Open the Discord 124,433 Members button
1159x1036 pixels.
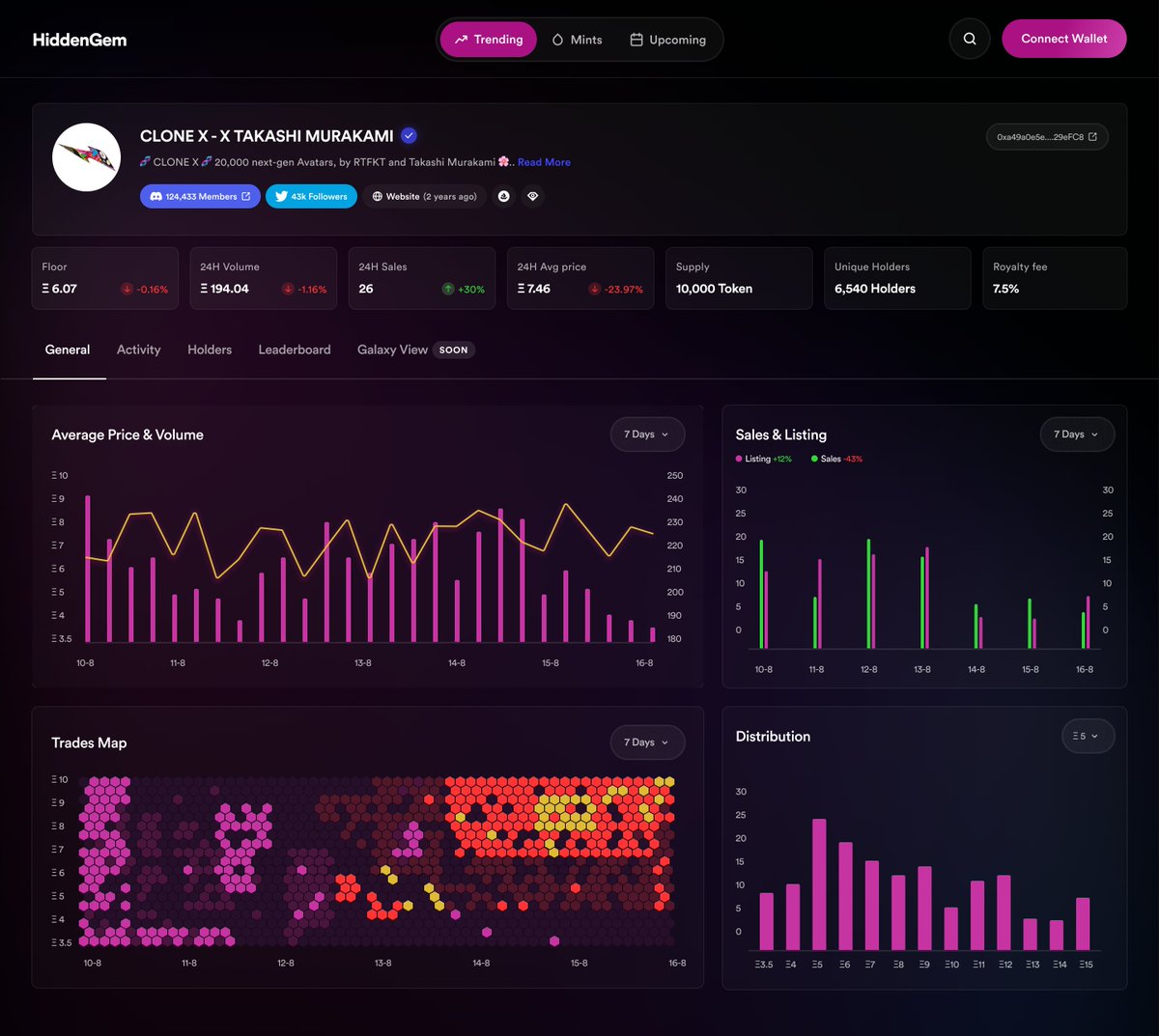coord(200,196)
